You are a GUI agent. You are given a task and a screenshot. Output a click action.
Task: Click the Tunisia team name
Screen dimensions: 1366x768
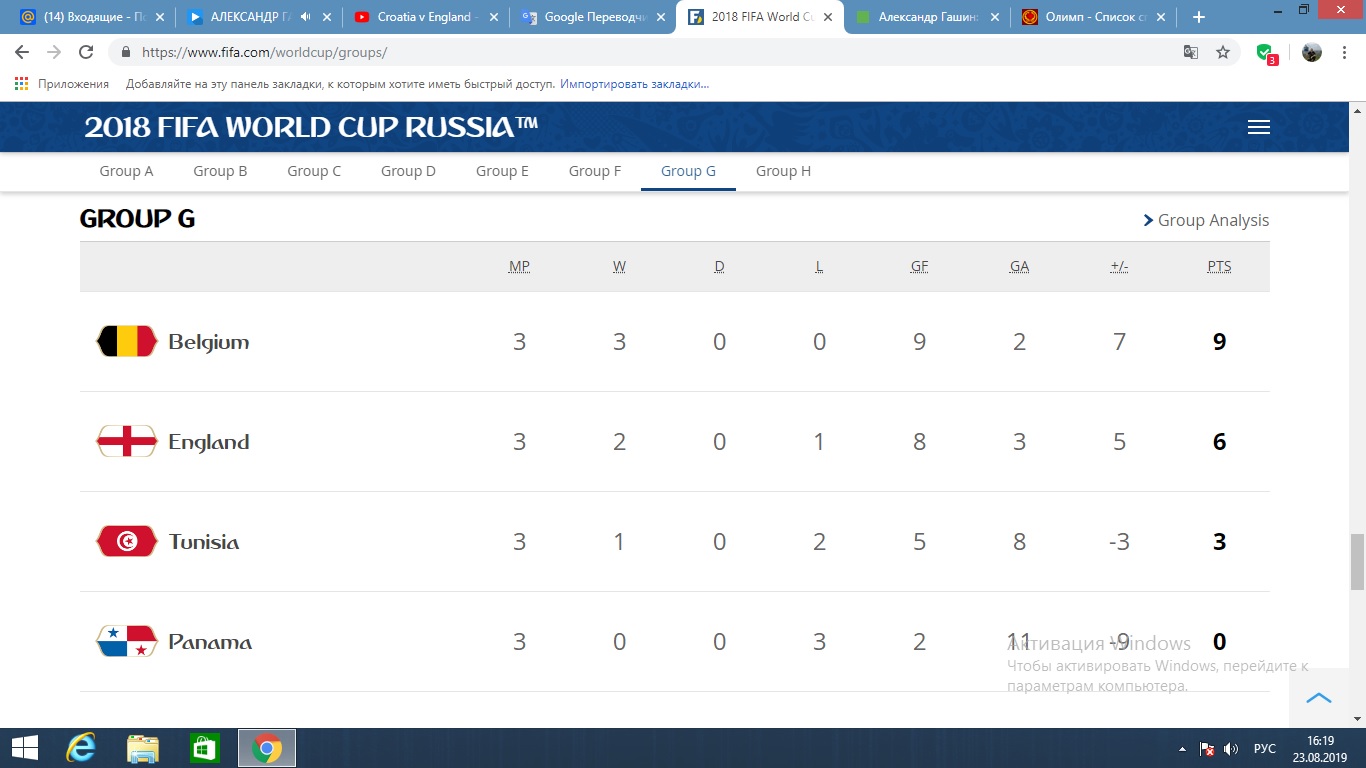click(204, 542)
